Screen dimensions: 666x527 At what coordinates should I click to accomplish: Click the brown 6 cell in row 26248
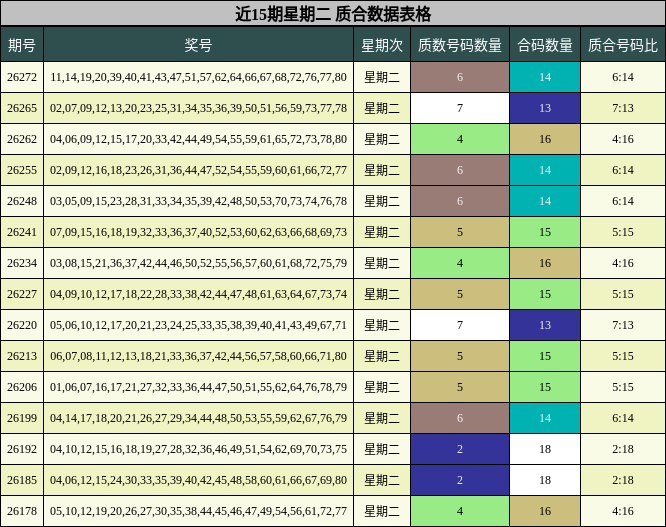tap(460, 201)
